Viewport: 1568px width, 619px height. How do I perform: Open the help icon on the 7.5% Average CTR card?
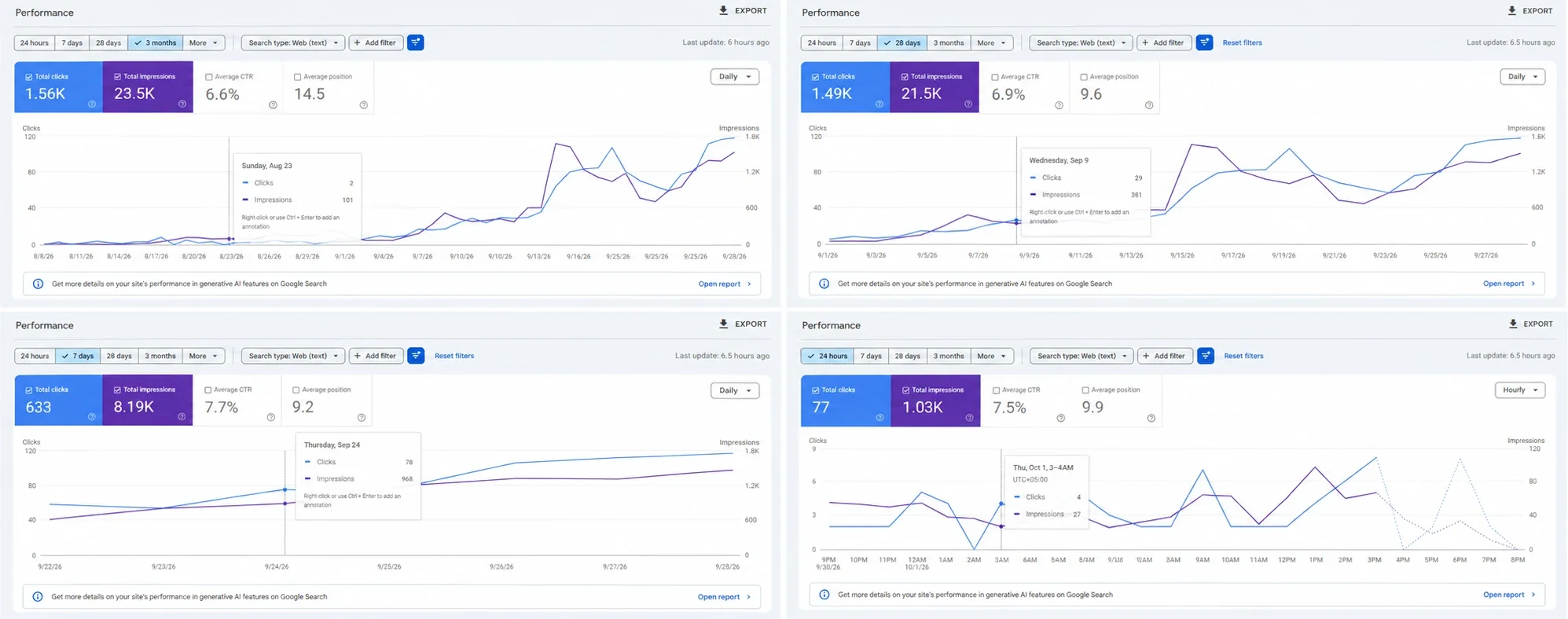point(1060,418)
